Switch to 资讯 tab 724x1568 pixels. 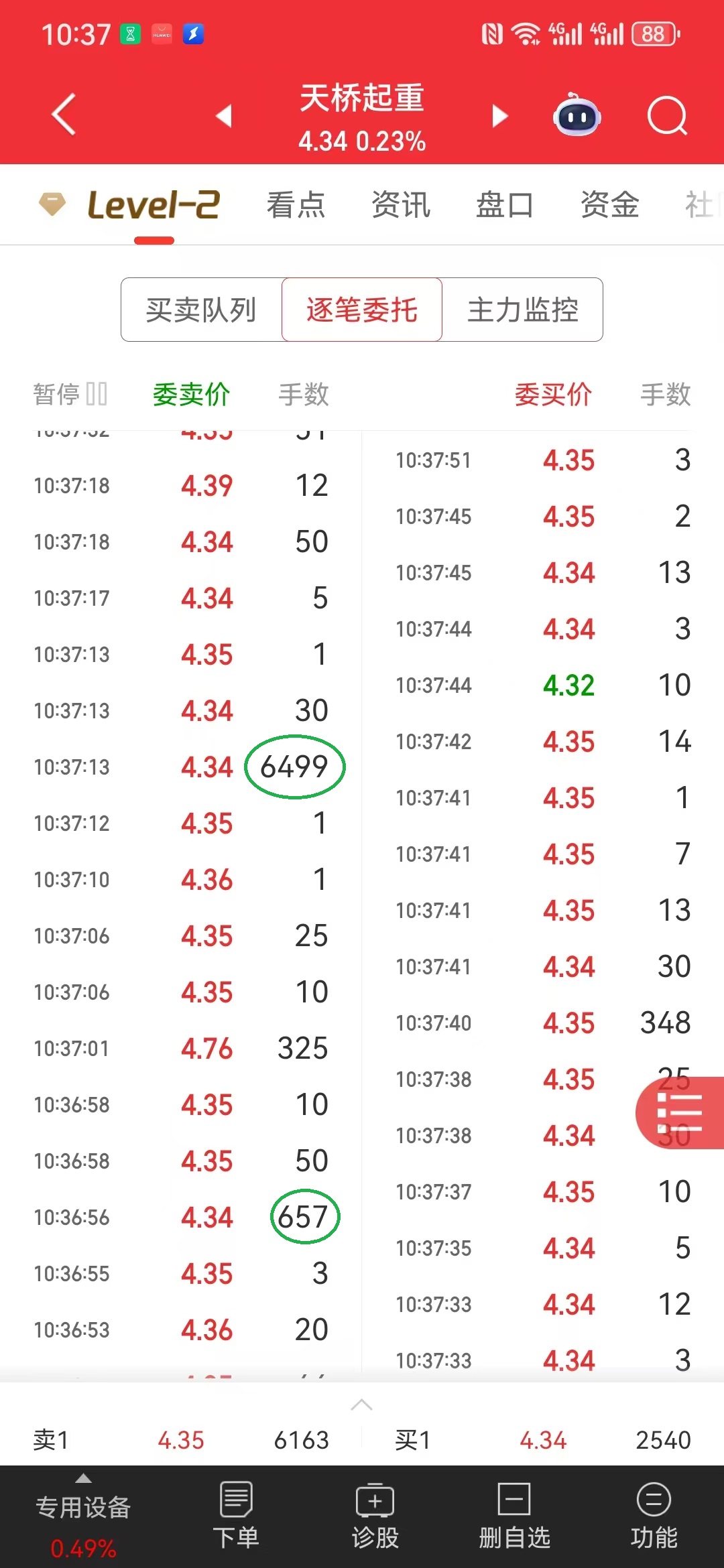pyautogui.click(x=400, y=204)
